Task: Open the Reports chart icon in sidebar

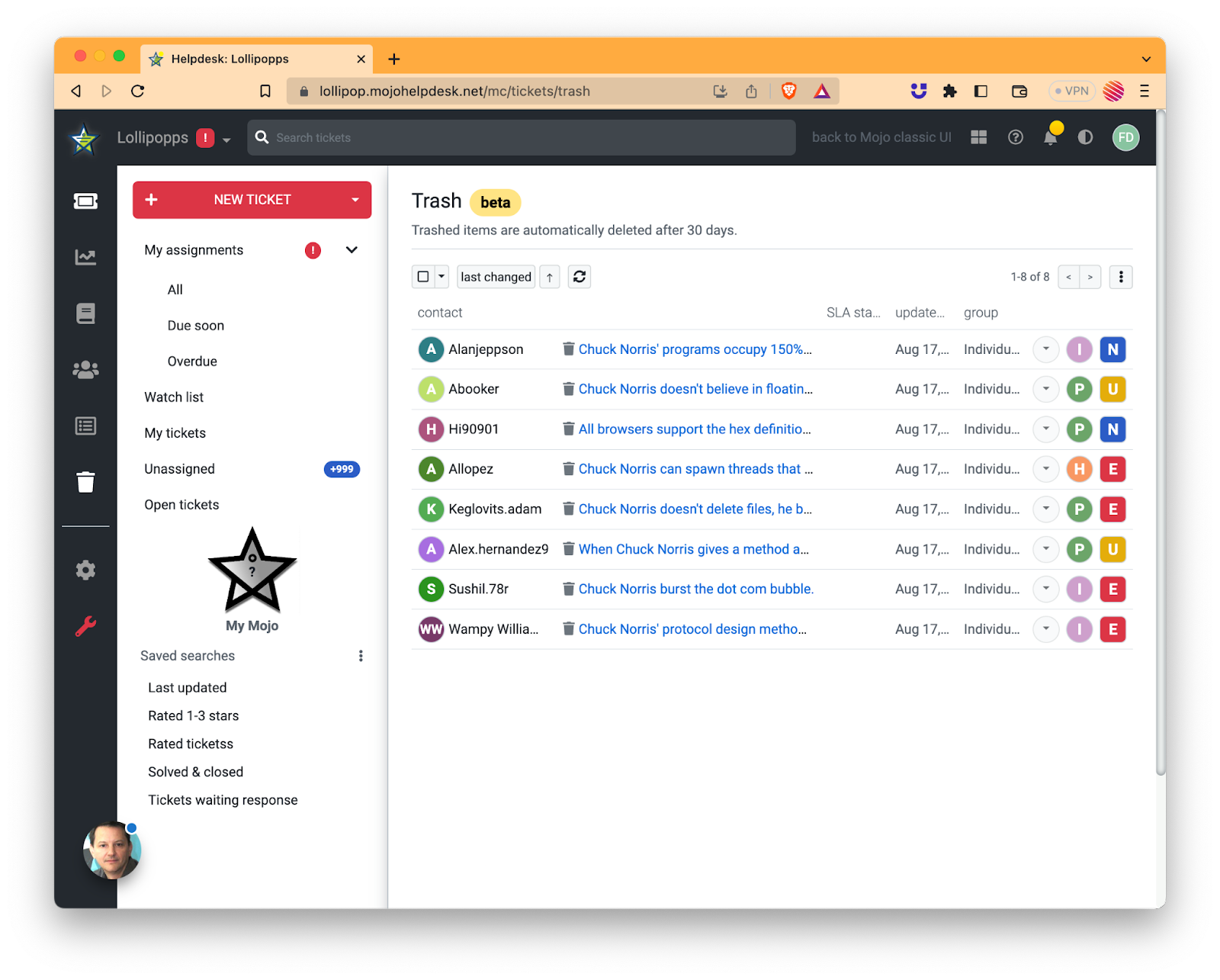Action: pos(85,258)
